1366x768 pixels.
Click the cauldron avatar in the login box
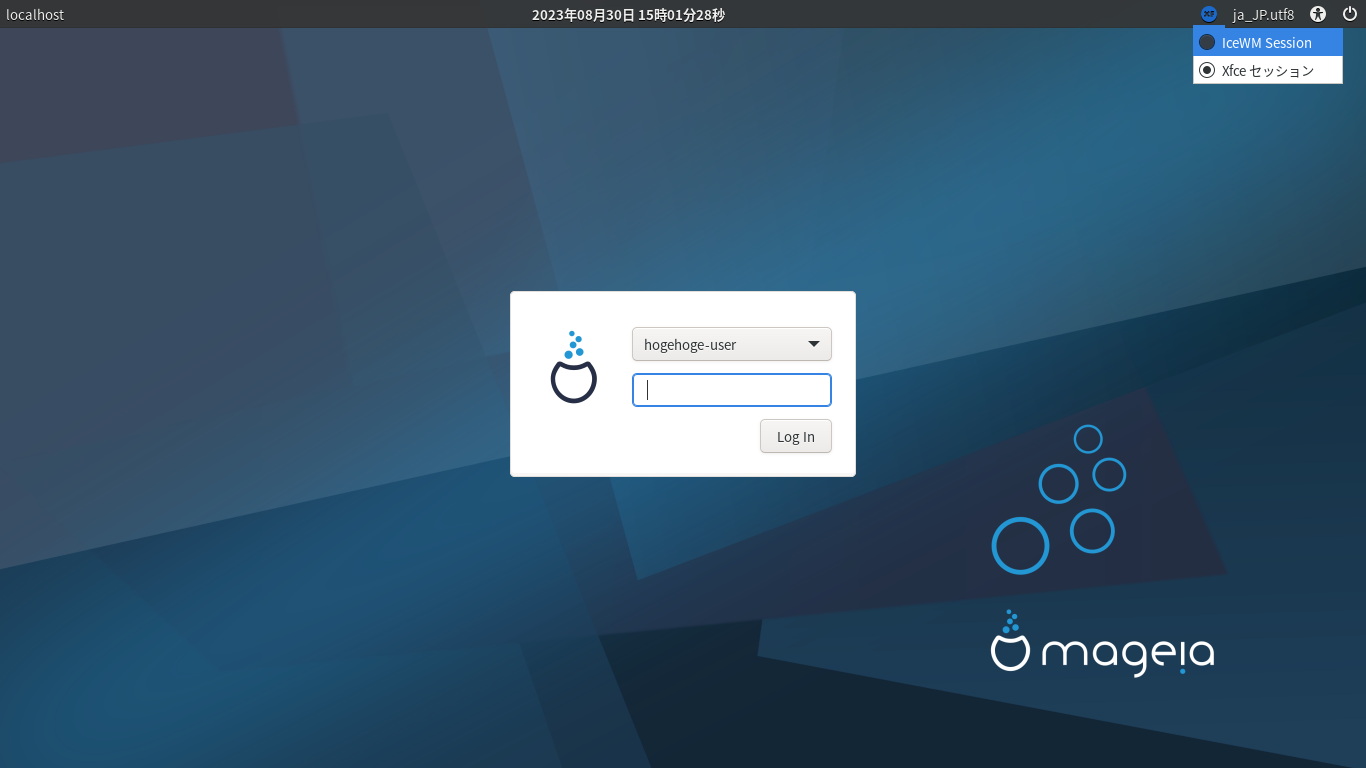574,367
